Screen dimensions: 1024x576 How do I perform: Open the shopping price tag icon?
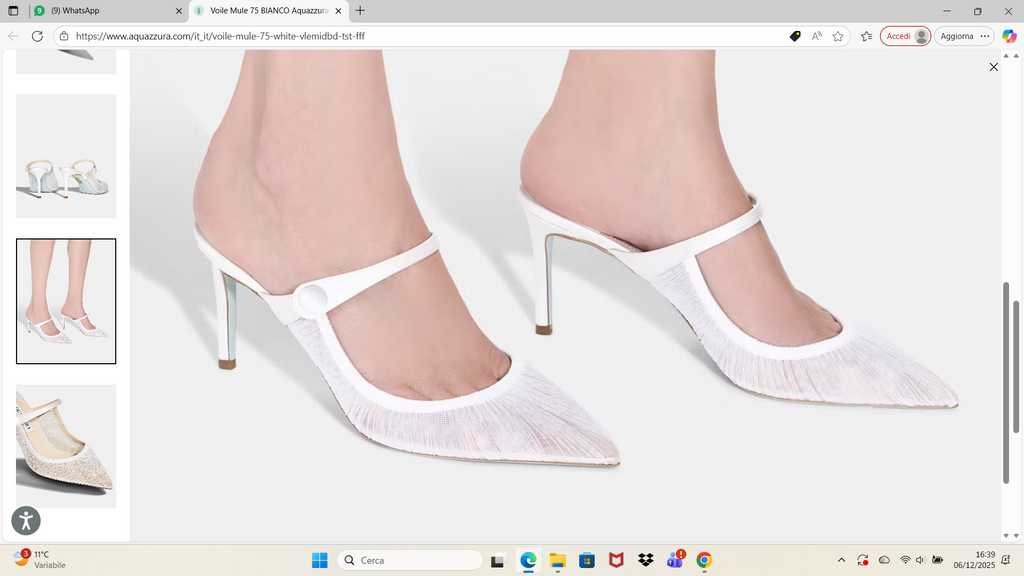click(795, 36)
